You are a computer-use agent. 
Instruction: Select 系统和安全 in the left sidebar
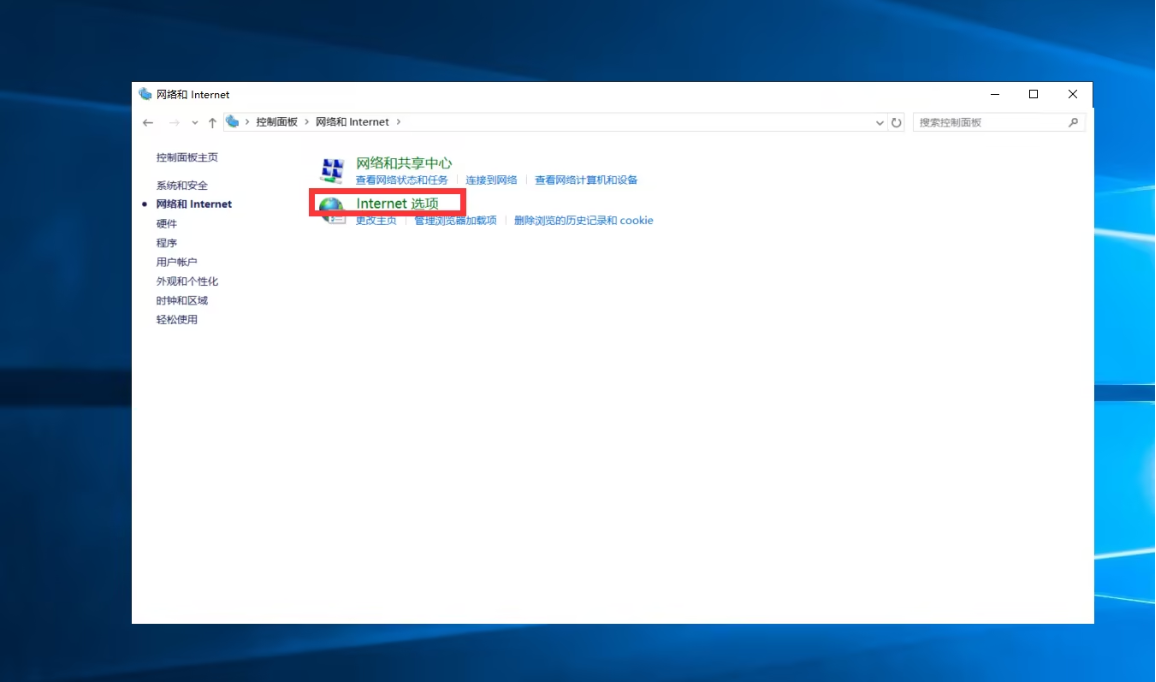[182, 185]
